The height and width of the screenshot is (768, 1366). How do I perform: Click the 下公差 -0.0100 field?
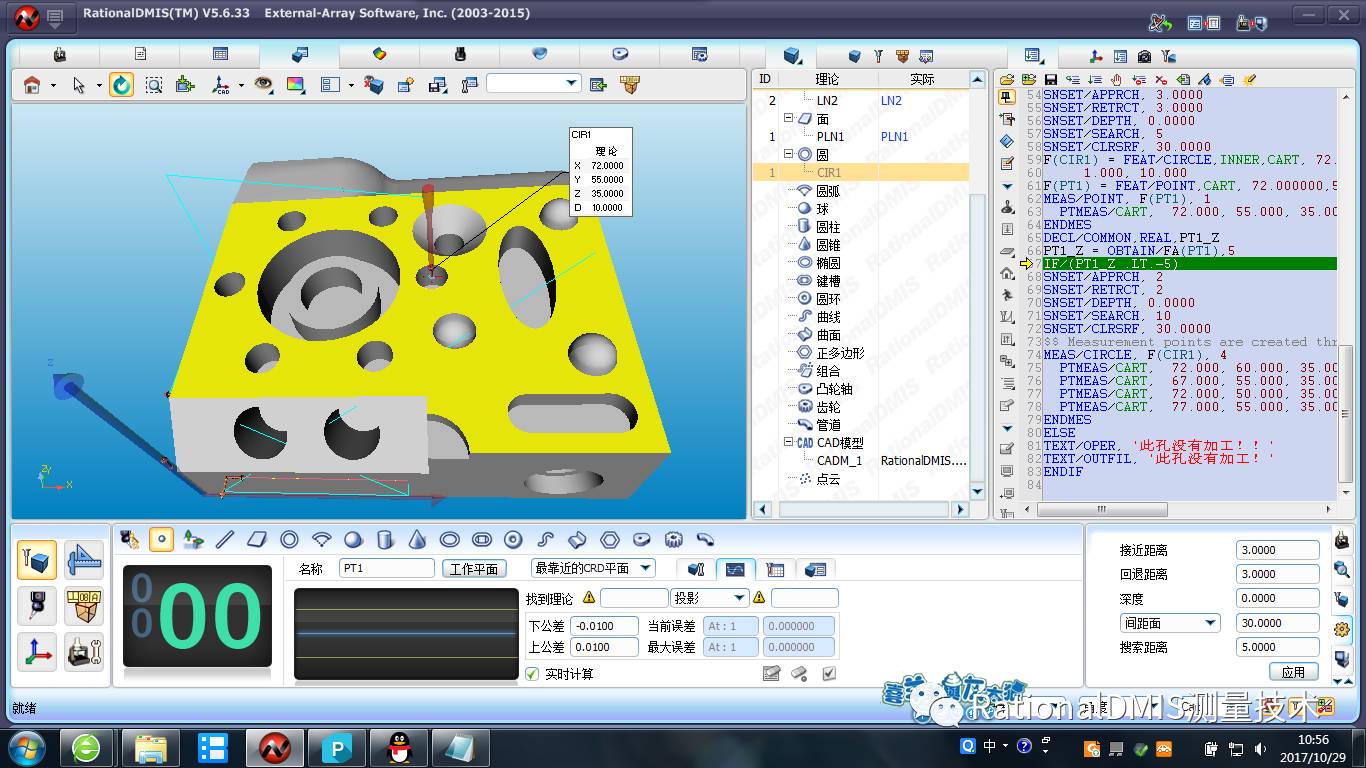point(604,626)
